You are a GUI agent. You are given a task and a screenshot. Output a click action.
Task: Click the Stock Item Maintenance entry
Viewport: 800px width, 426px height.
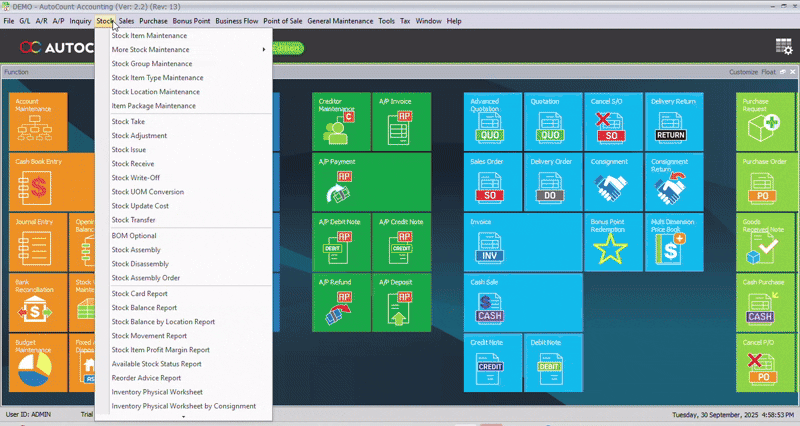149,35
